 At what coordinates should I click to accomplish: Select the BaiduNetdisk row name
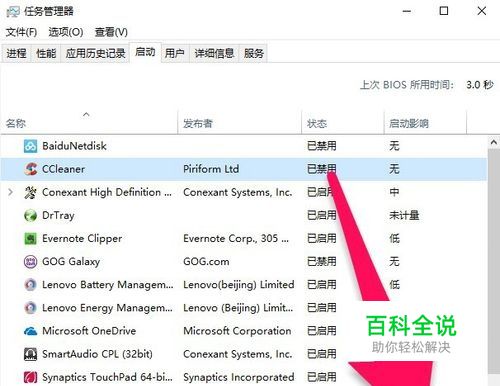[74, 146]
